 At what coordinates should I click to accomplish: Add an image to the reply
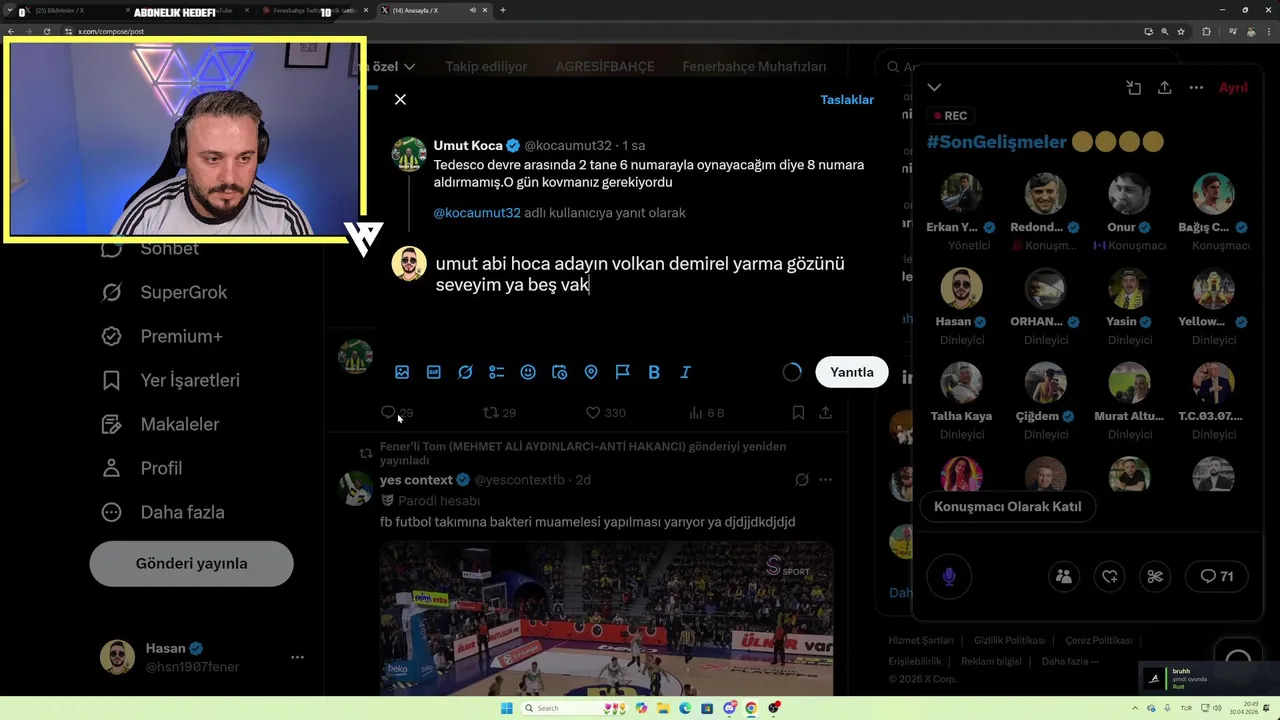[x=402, y=372]
